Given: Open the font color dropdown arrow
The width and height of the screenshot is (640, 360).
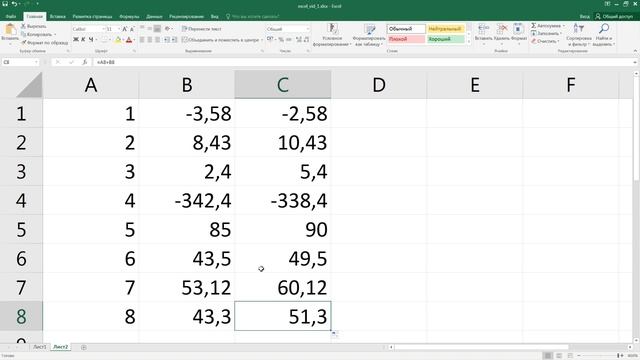Looking at the screenshot, I should click(x=134, y=40).
